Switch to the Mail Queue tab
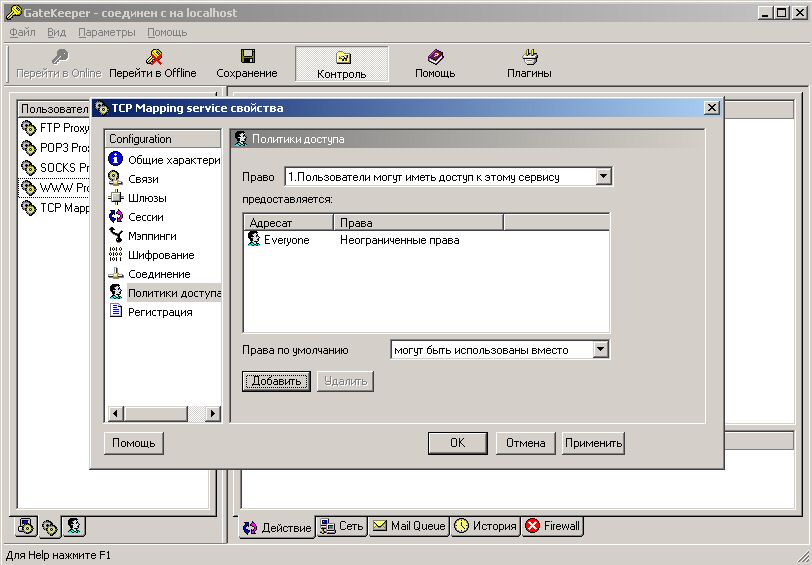Image resolution: width=812 pixels, height=565 pixels. click(409, 526)
